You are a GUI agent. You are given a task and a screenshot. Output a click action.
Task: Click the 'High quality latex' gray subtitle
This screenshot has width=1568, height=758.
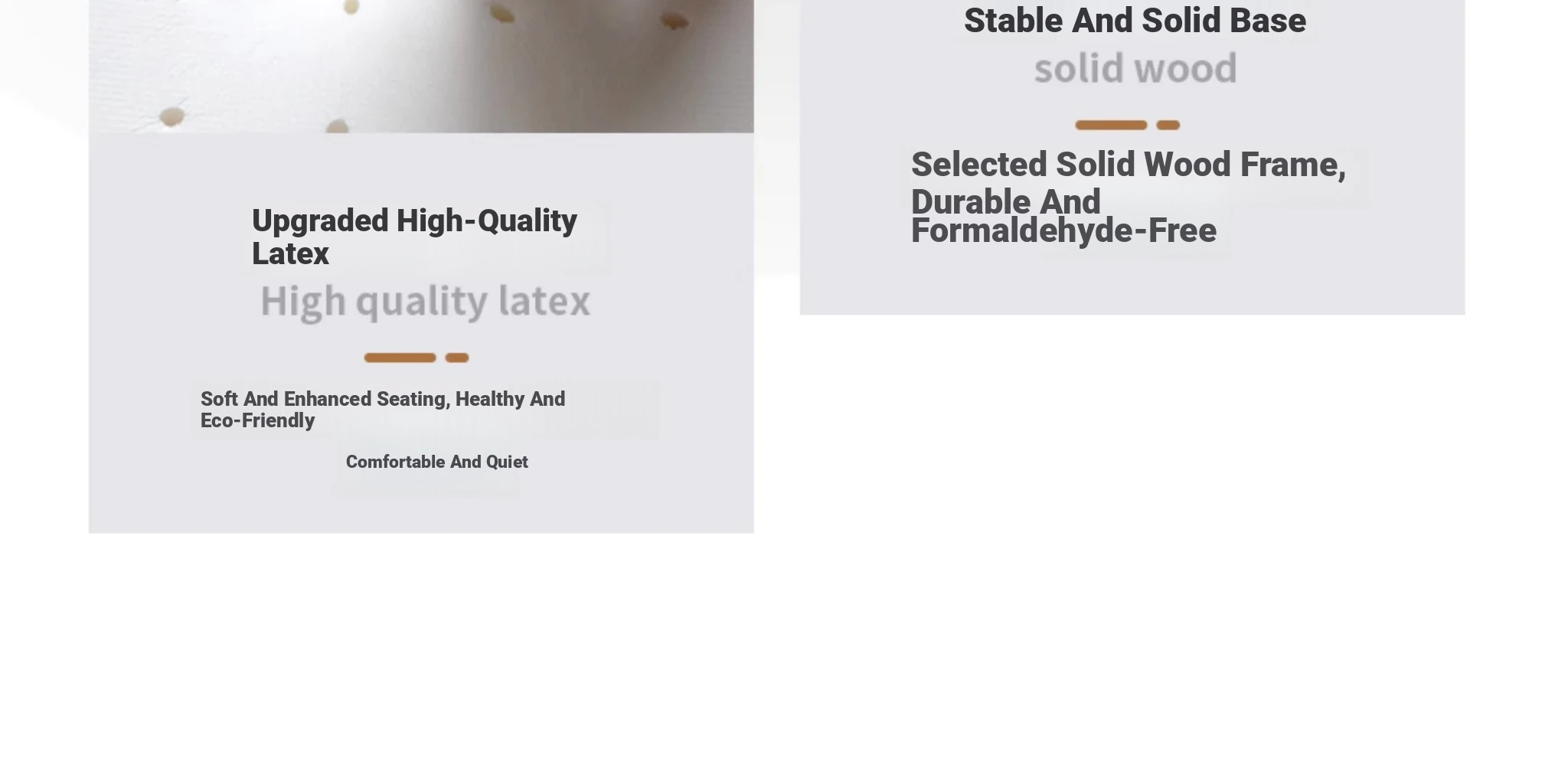point(426,301)
